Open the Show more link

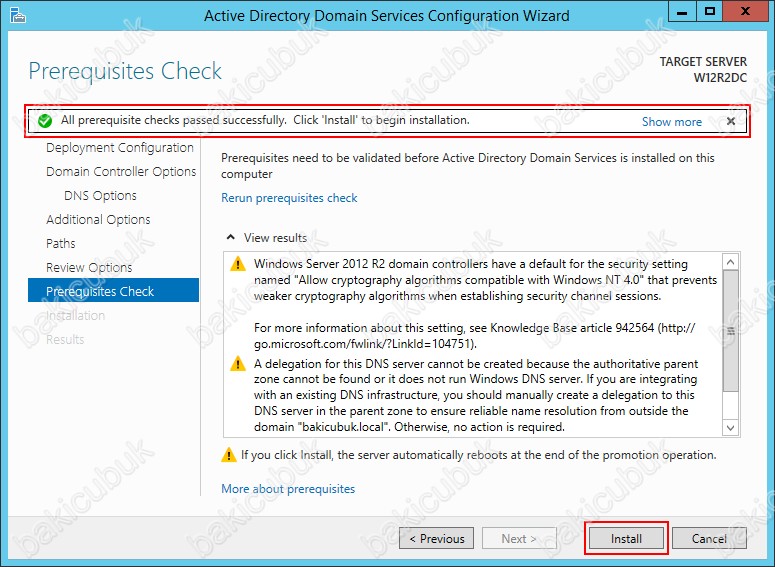tap(672, 122)
